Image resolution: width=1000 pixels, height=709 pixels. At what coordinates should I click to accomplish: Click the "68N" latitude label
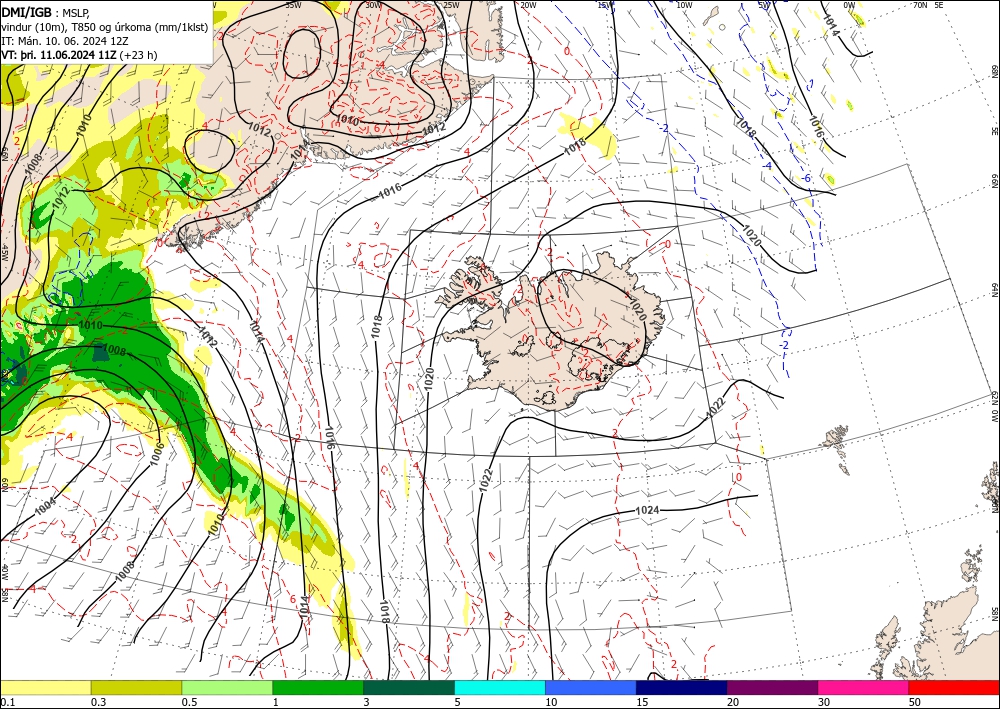tap(994, 71)
